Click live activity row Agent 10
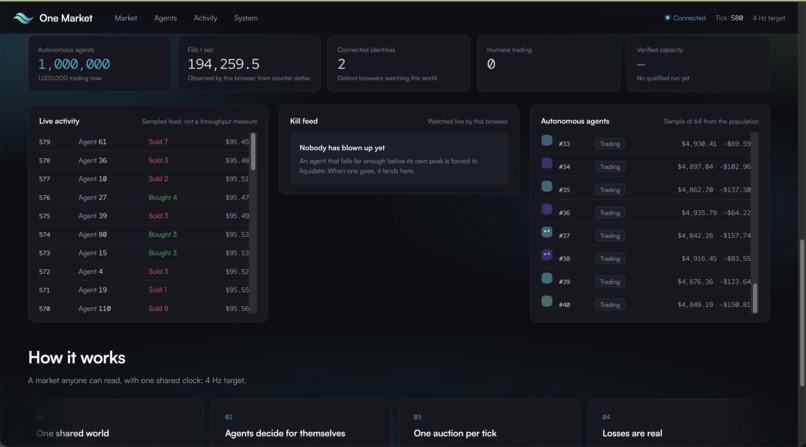 pos(144,179)
